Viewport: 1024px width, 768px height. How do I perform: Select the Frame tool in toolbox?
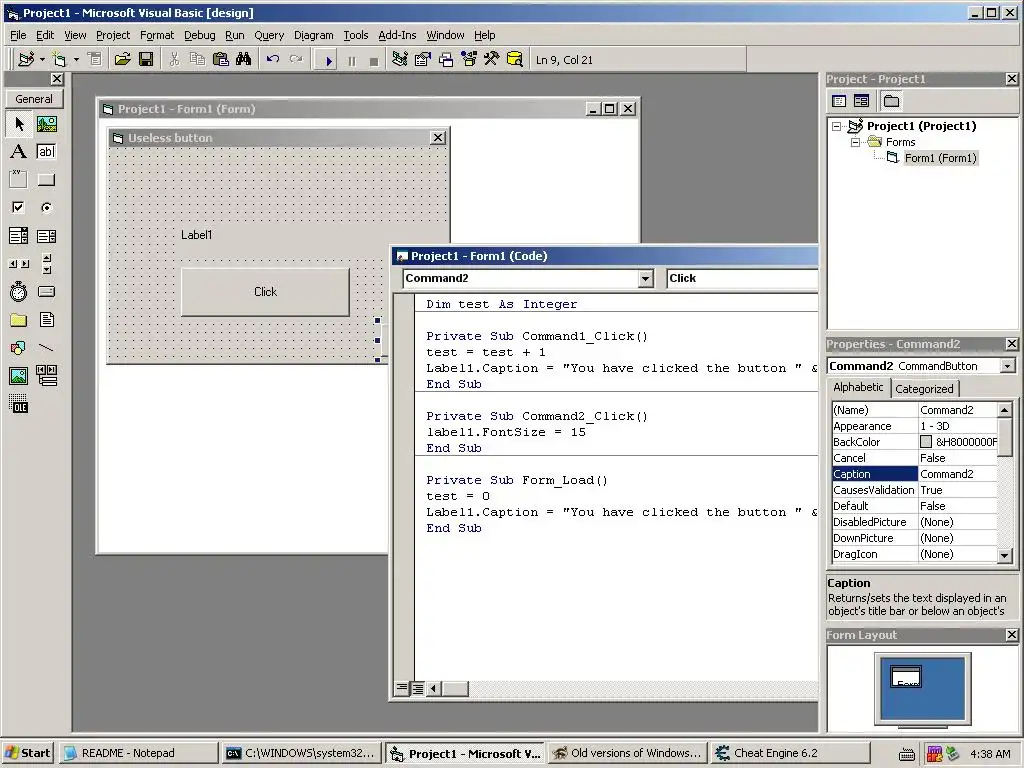point(19,180)
